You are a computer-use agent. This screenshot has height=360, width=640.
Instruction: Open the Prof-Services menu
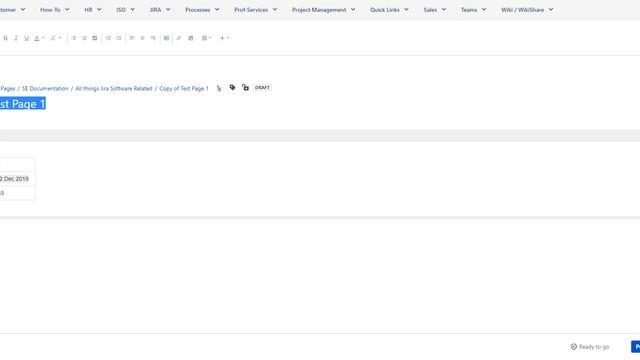click(x=256, y=9)
